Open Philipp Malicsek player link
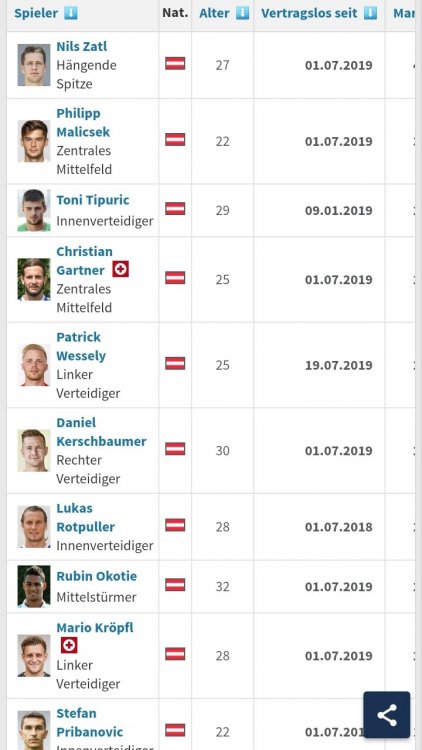This screenshot has width=422, height=750. tap(83, 122)
